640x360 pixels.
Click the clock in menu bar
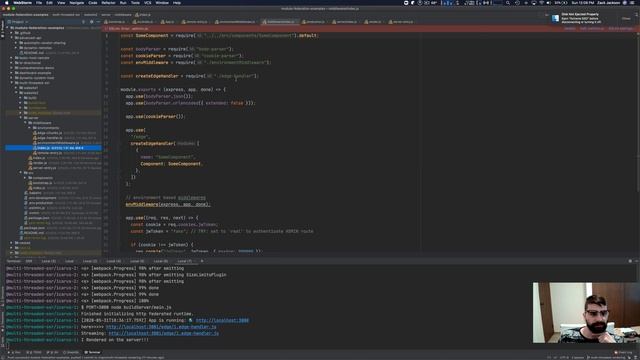point(582,2)
